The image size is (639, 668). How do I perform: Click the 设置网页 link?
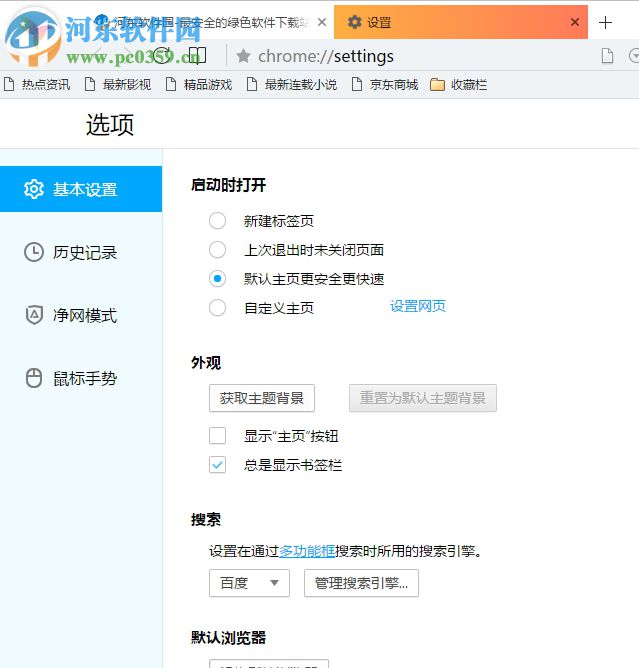[418, 306]
